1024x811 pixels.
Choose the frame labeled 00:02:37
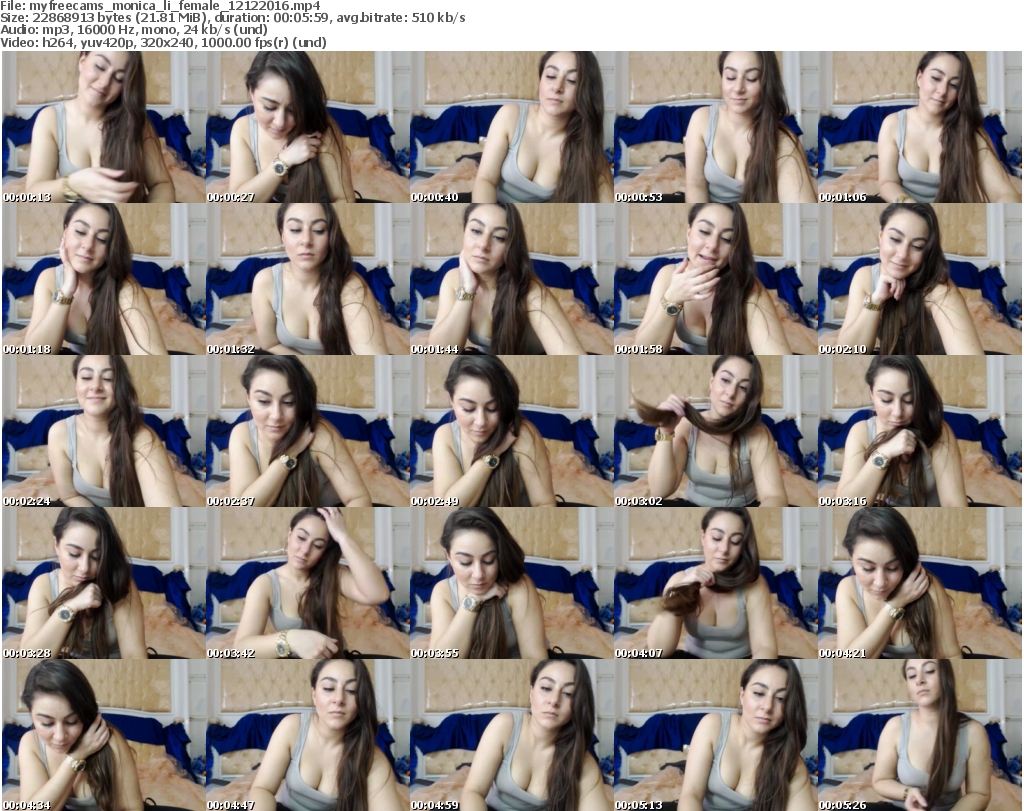(308, 431)
